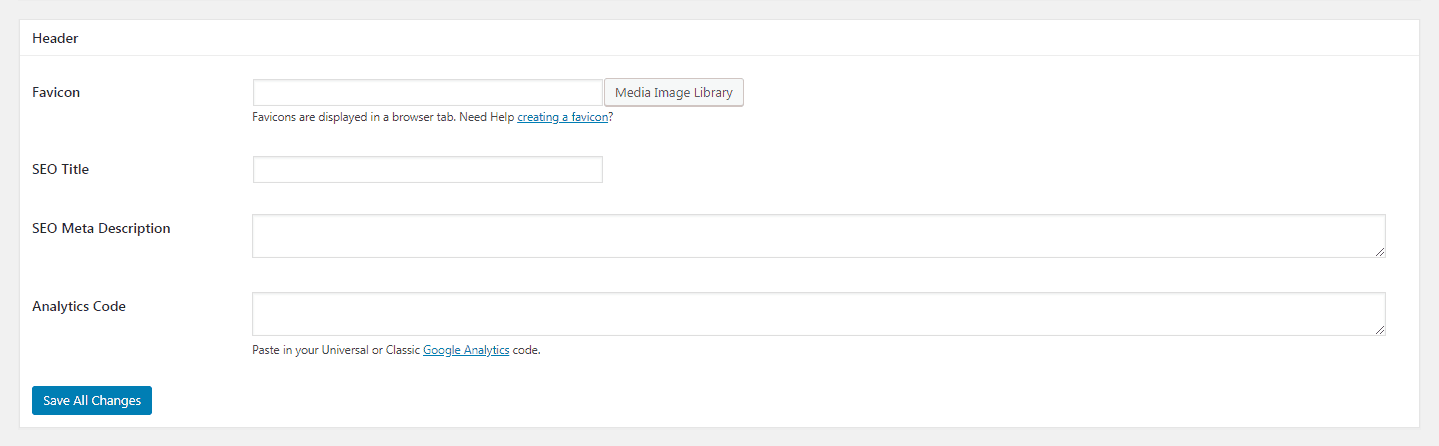Screen dimensions: 1439x446
Task: Click the 'Paste in your Universal or Classic' hint
Action: pyautogui.click(x=336, y=350)
